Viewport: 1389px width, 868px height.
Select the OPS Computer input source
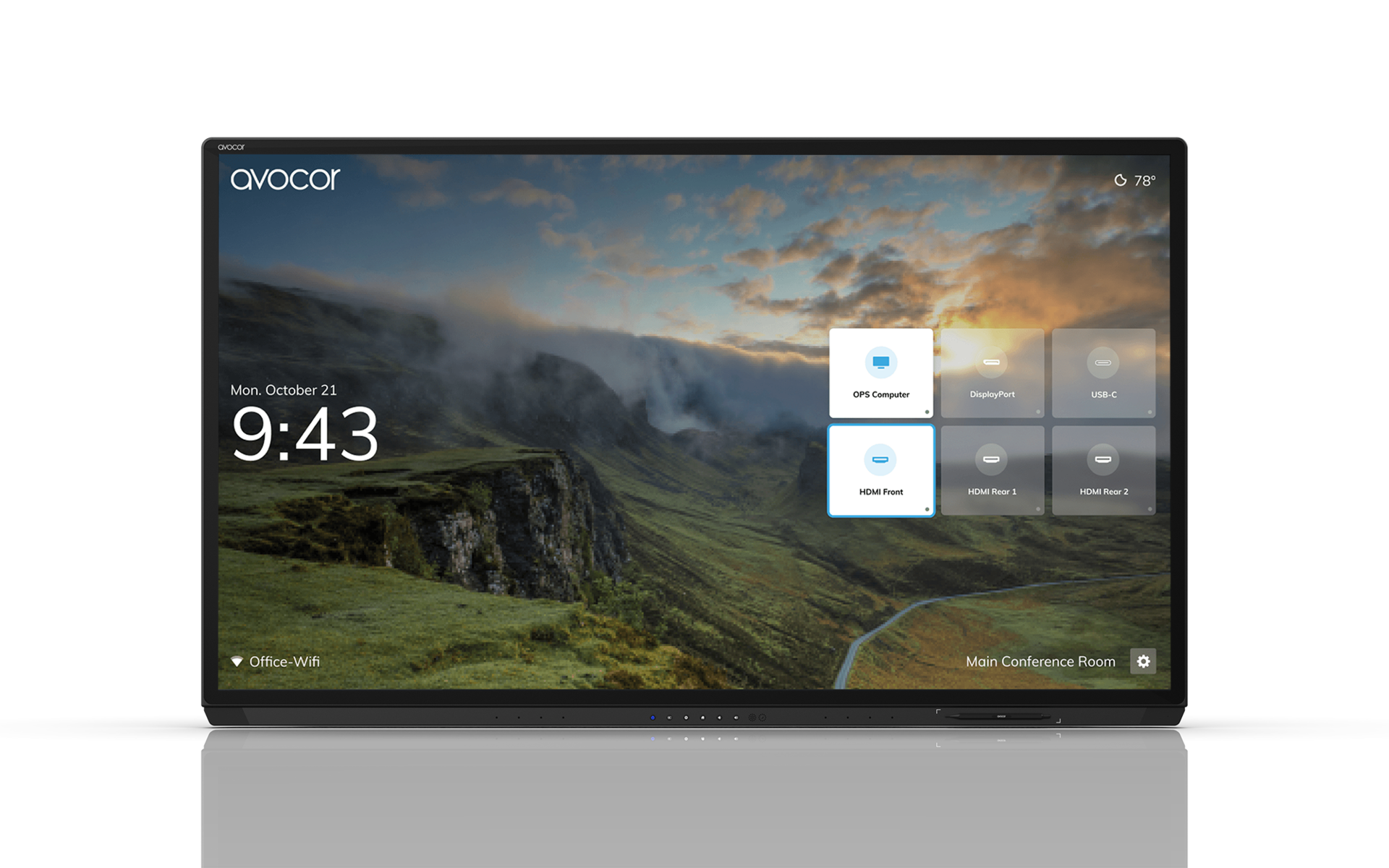pyautogui.click(x=881, y=373)
